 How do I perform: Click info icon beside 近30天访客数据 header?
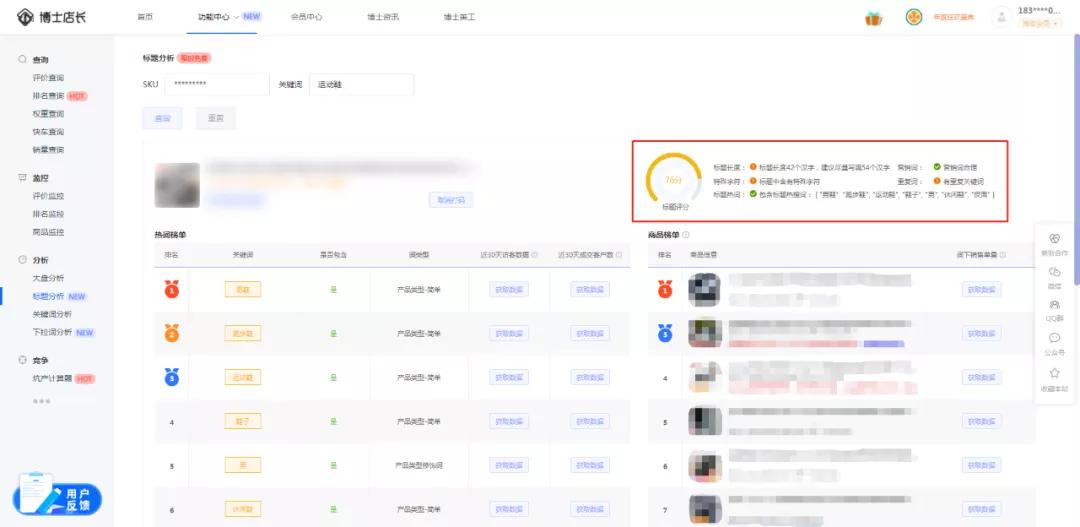click(534, 255)
